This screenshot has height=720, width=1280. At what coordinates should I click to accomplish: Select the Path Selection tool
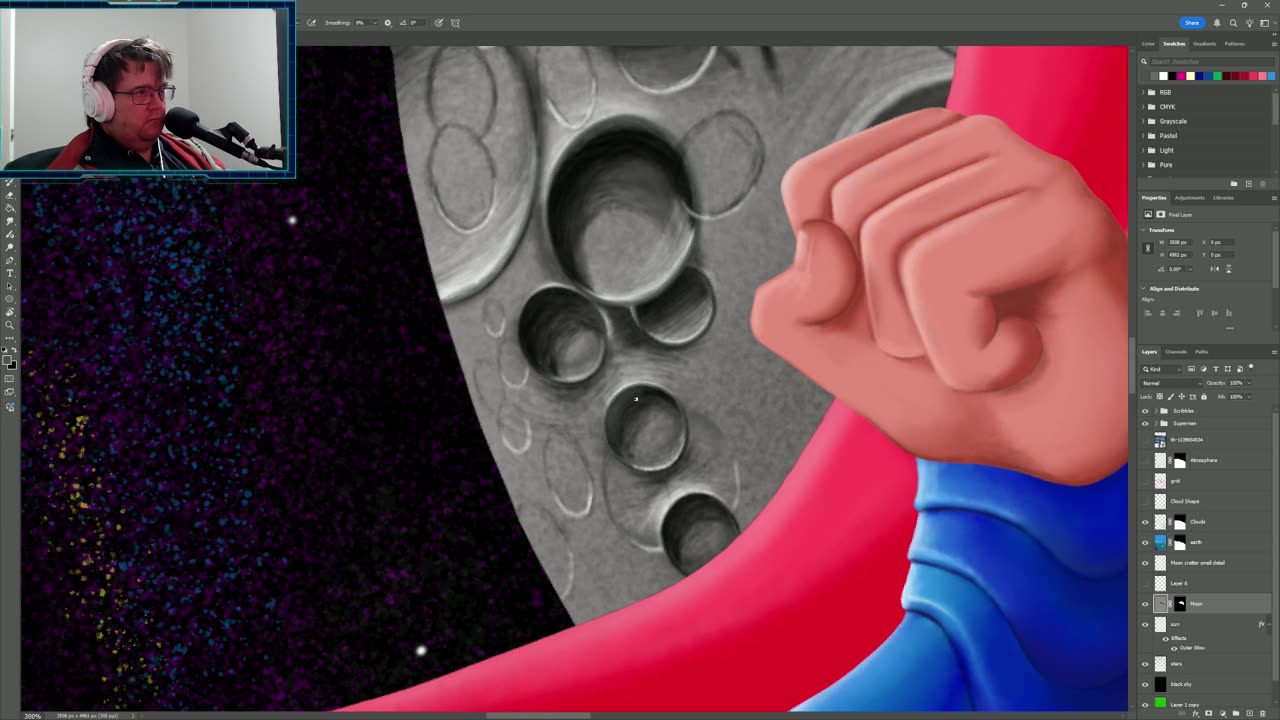tap(10, 286)
